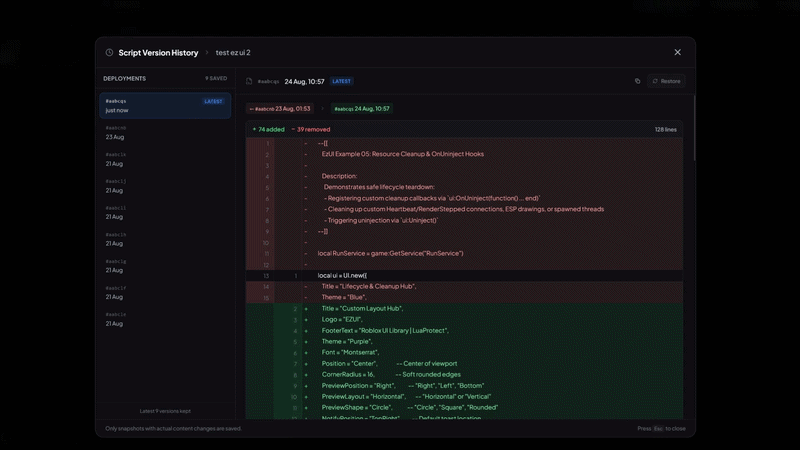The image size is (800, 450).
Task: Select deployment #aabclg from 21 Aug
Action: [165, 266]
